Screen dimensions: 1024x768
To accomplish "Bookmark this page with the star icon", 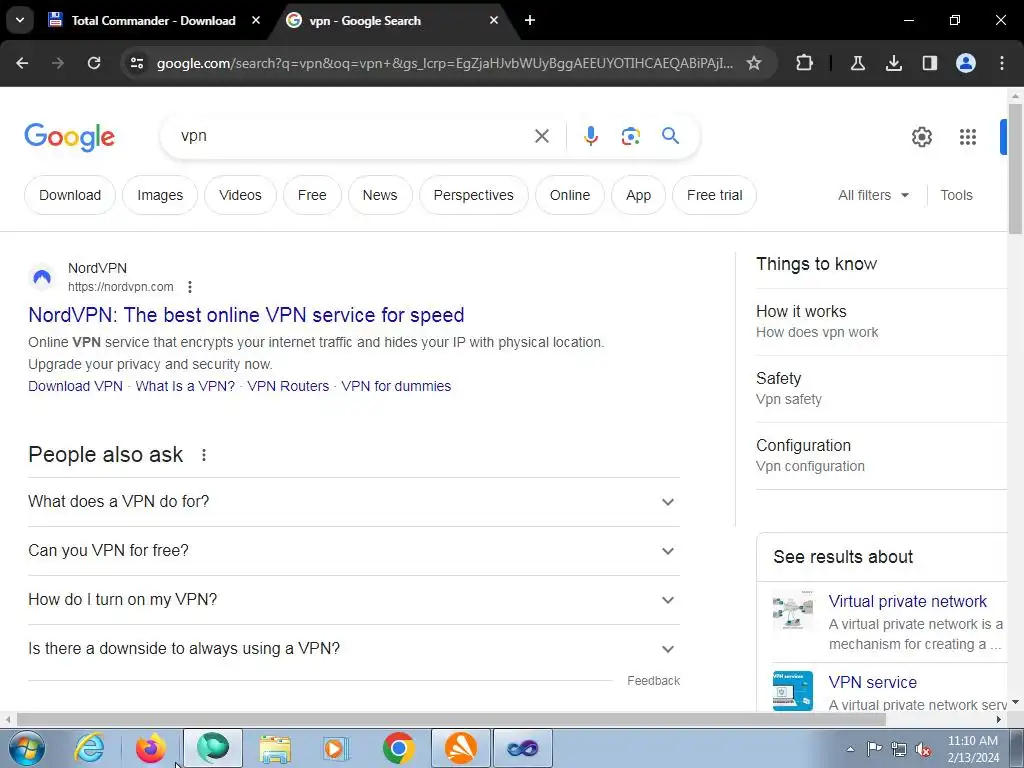I will click(754, 63).
